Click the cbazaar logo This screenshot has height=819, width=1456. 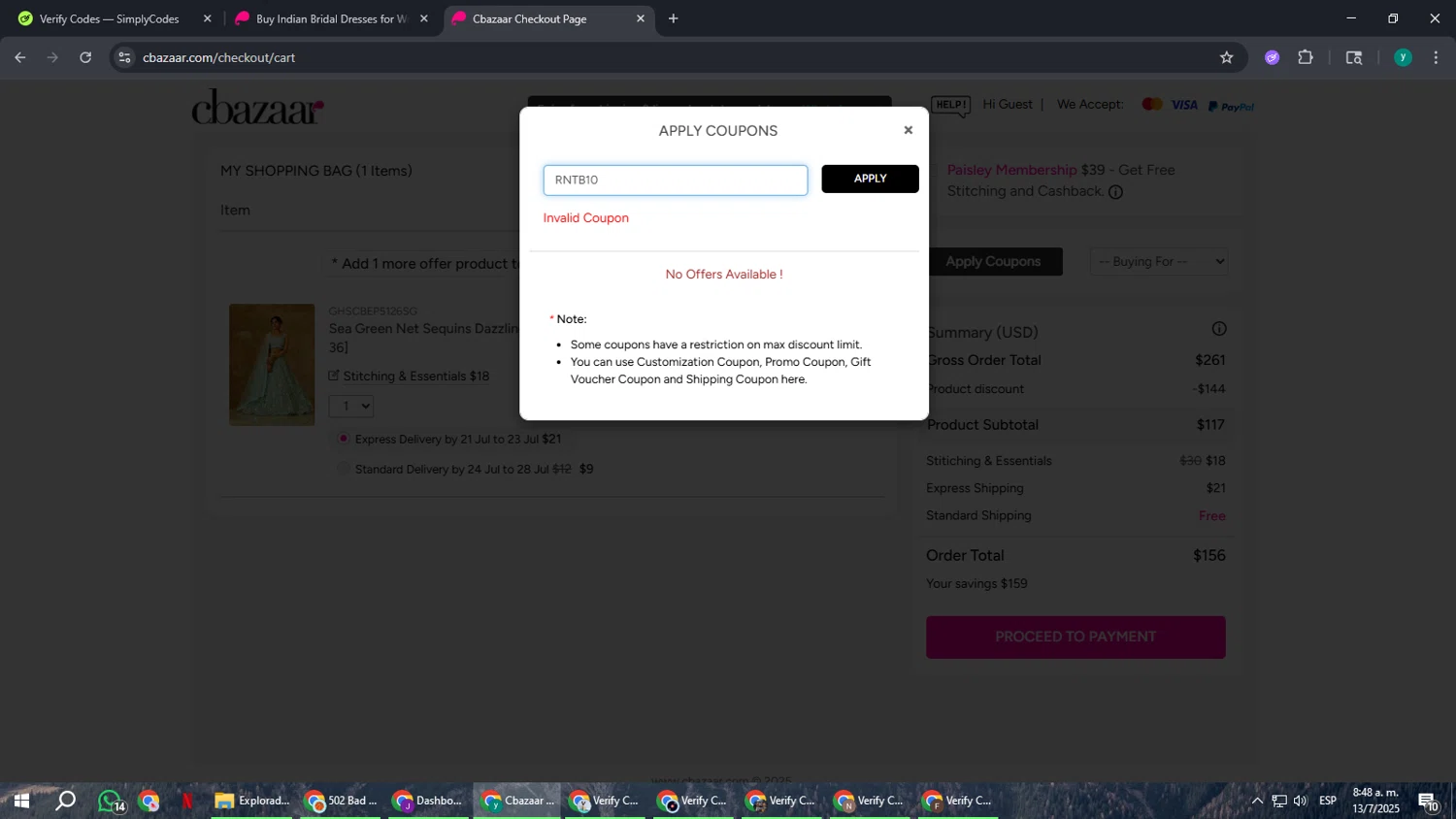click(x=258, y=108)
